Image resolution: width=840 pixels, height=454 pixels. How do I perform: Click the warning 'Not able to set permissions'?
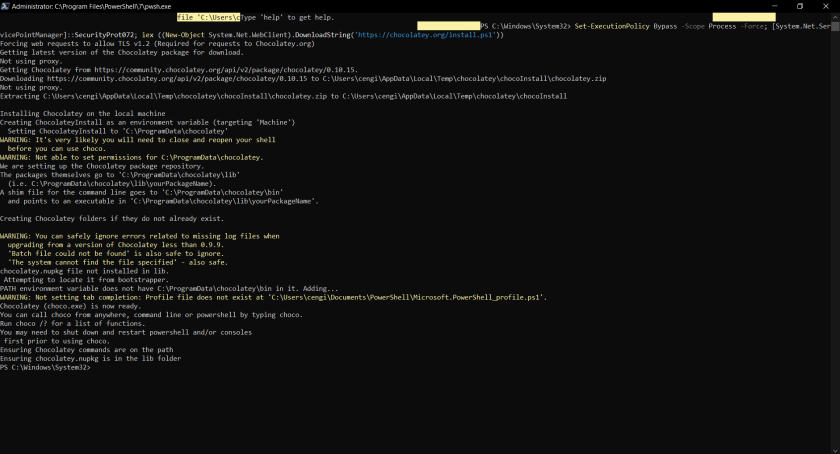pyautogui.click(x=131, y=157)
